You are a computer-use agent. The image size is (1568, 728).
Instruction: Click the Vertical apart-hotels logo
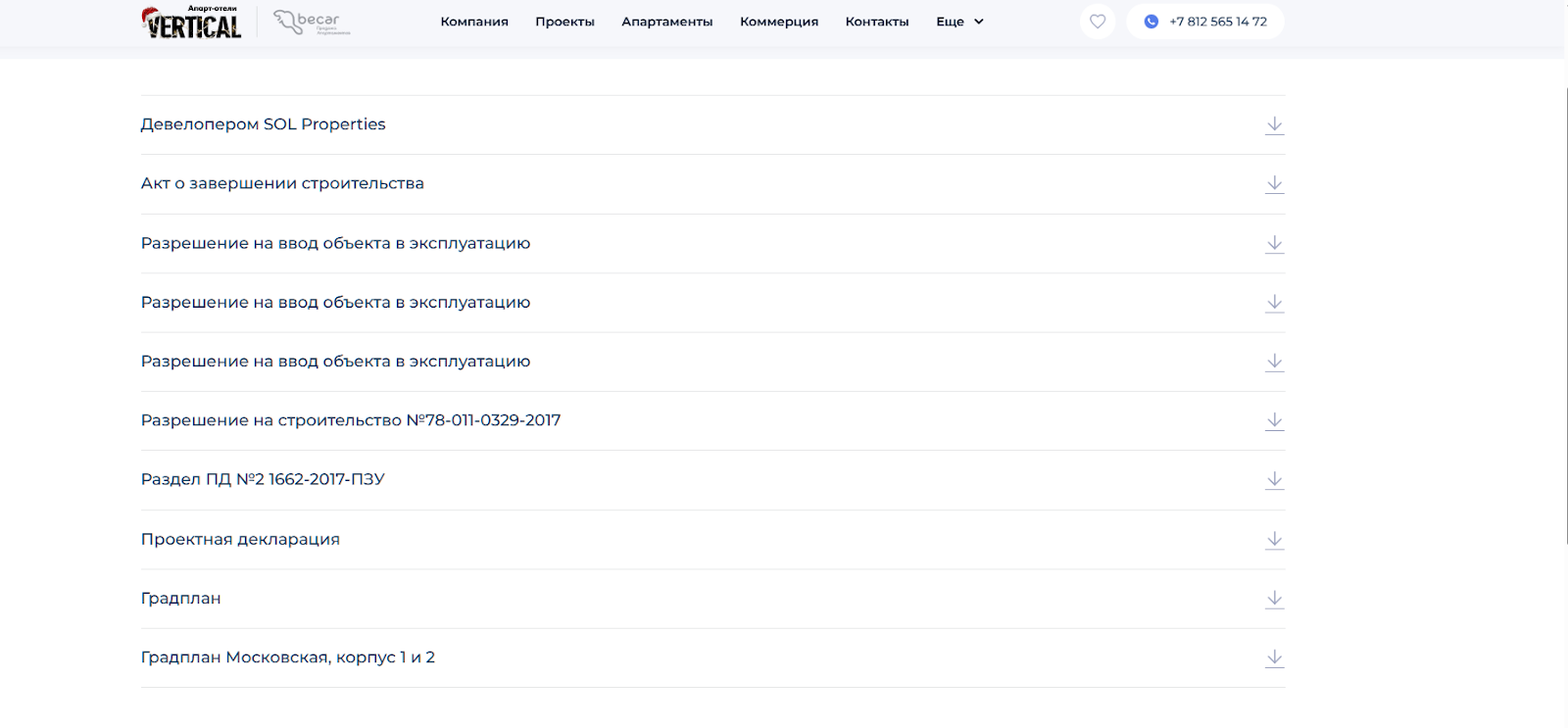coord(192,23)
